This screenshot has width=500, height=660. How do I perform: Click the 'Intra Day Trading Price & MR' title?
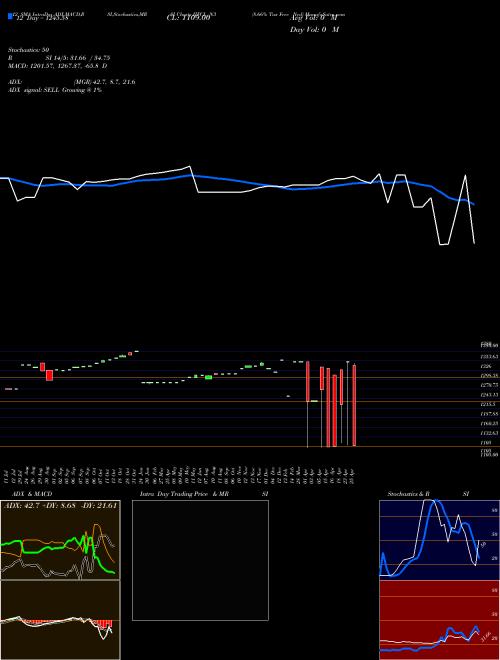point(184,494)
